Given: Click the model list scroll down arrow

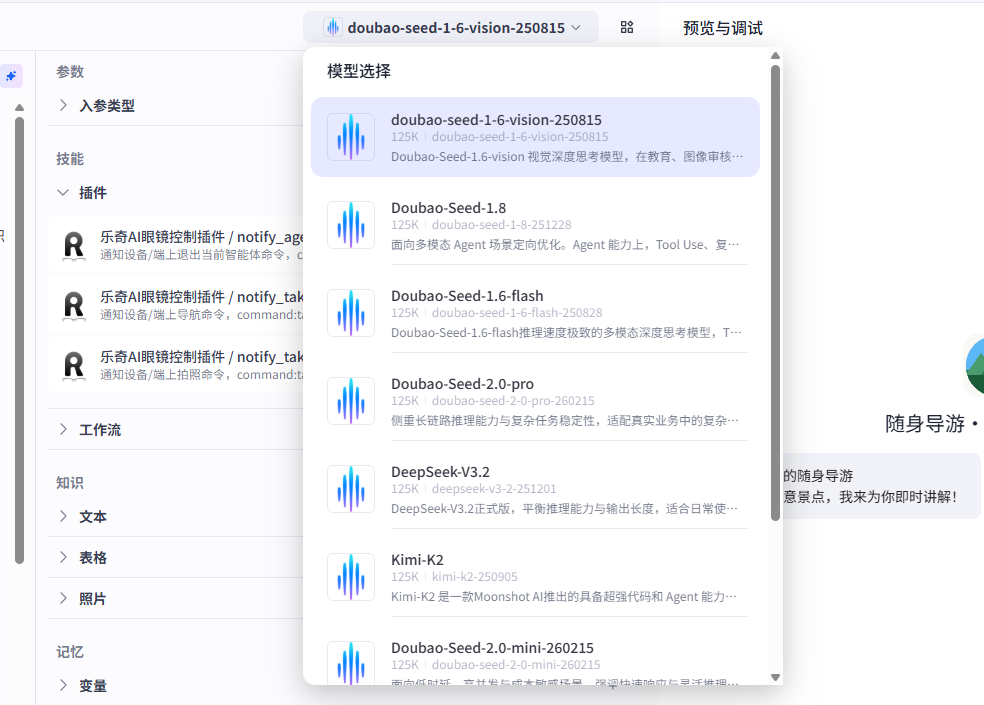Looking at the screenshot, I should pyautogui.click(x=776, y=677).
